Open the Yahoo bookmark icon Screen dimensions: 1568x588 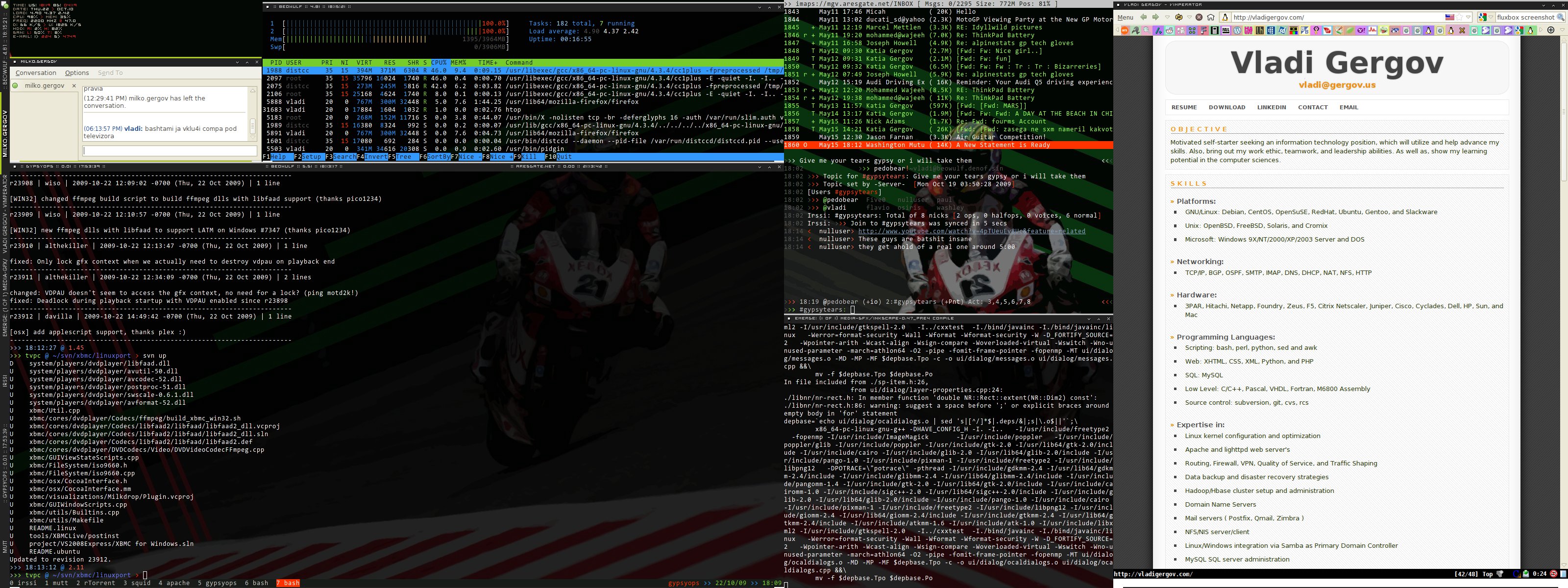point(1361,30)
